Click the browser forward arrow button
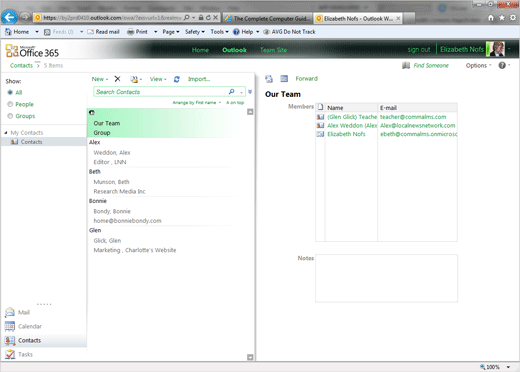This screenshot has width=520, height=372. 25,17
